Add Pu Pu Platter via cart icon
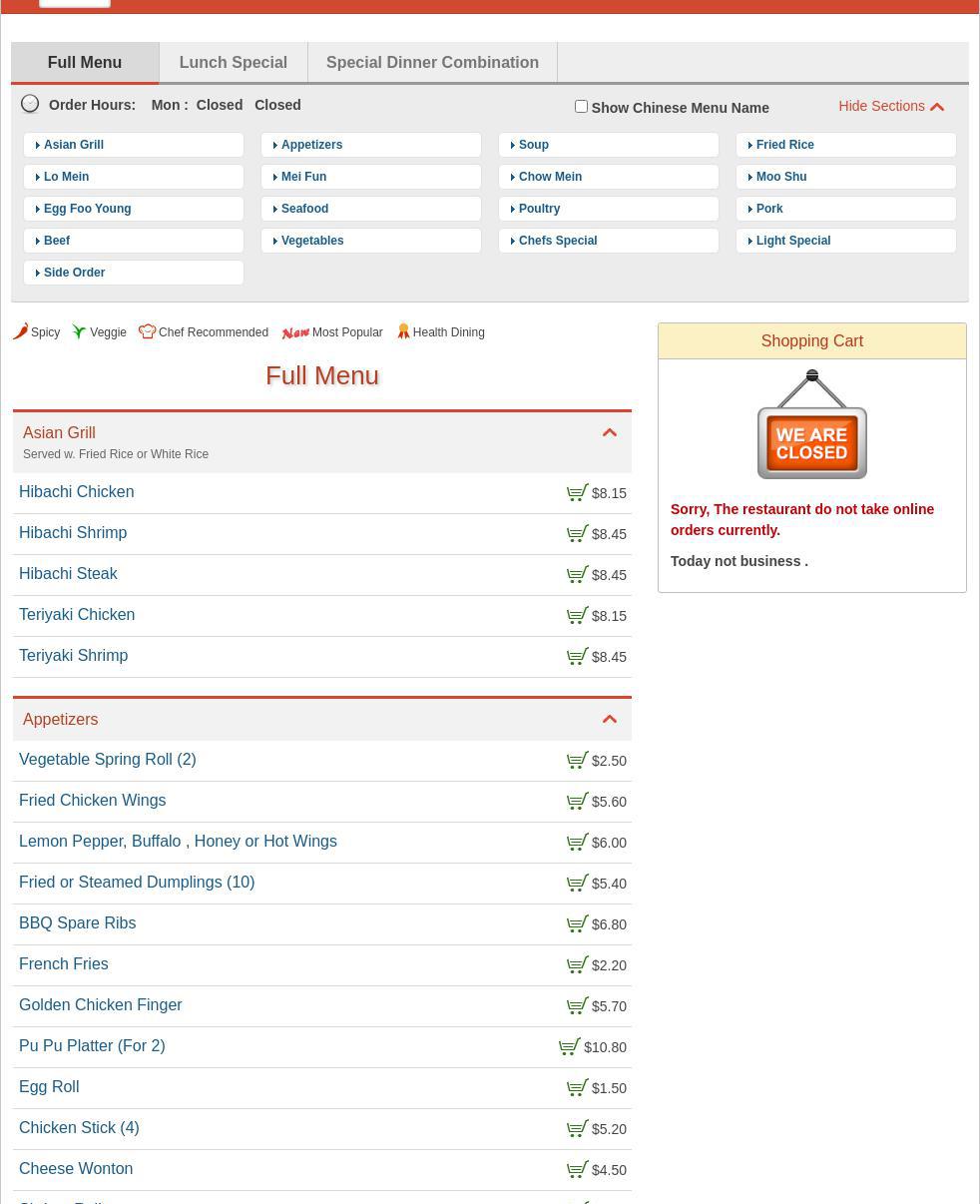This screenshot has height=1204, width=980. tap(569, 1047)
